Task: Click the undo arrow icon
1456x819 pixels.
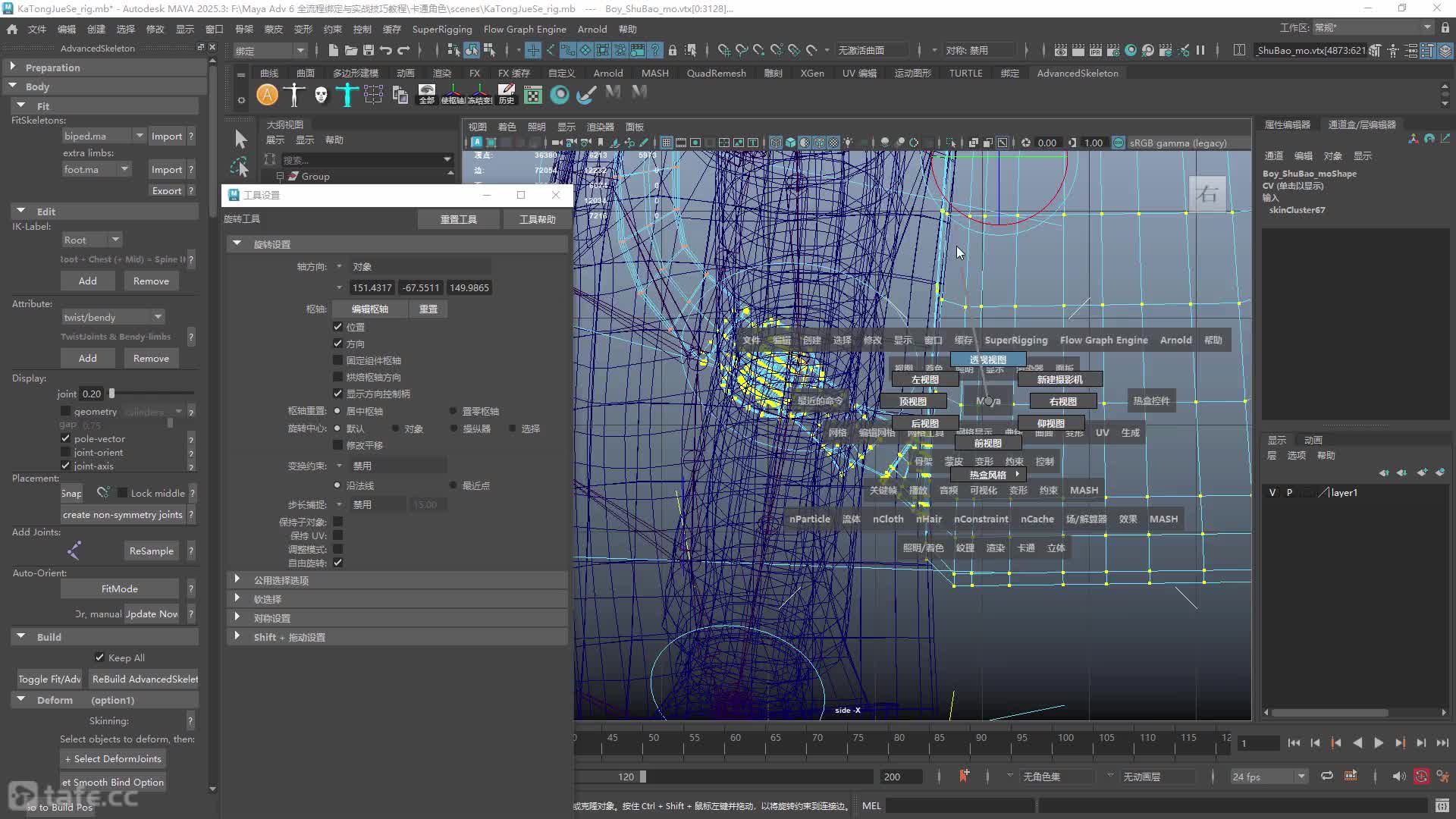Action: [386, 50]
